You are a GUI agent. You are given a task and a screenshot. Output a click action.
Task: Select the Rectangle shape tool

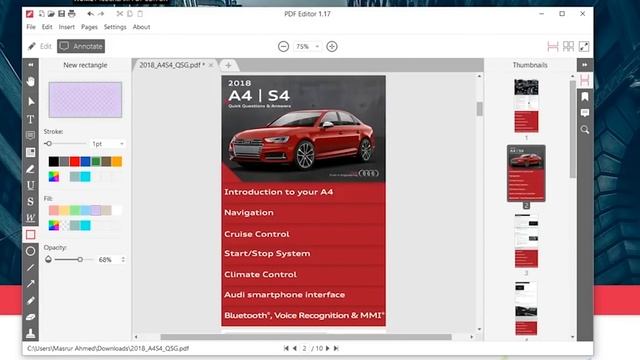(31, 234)
